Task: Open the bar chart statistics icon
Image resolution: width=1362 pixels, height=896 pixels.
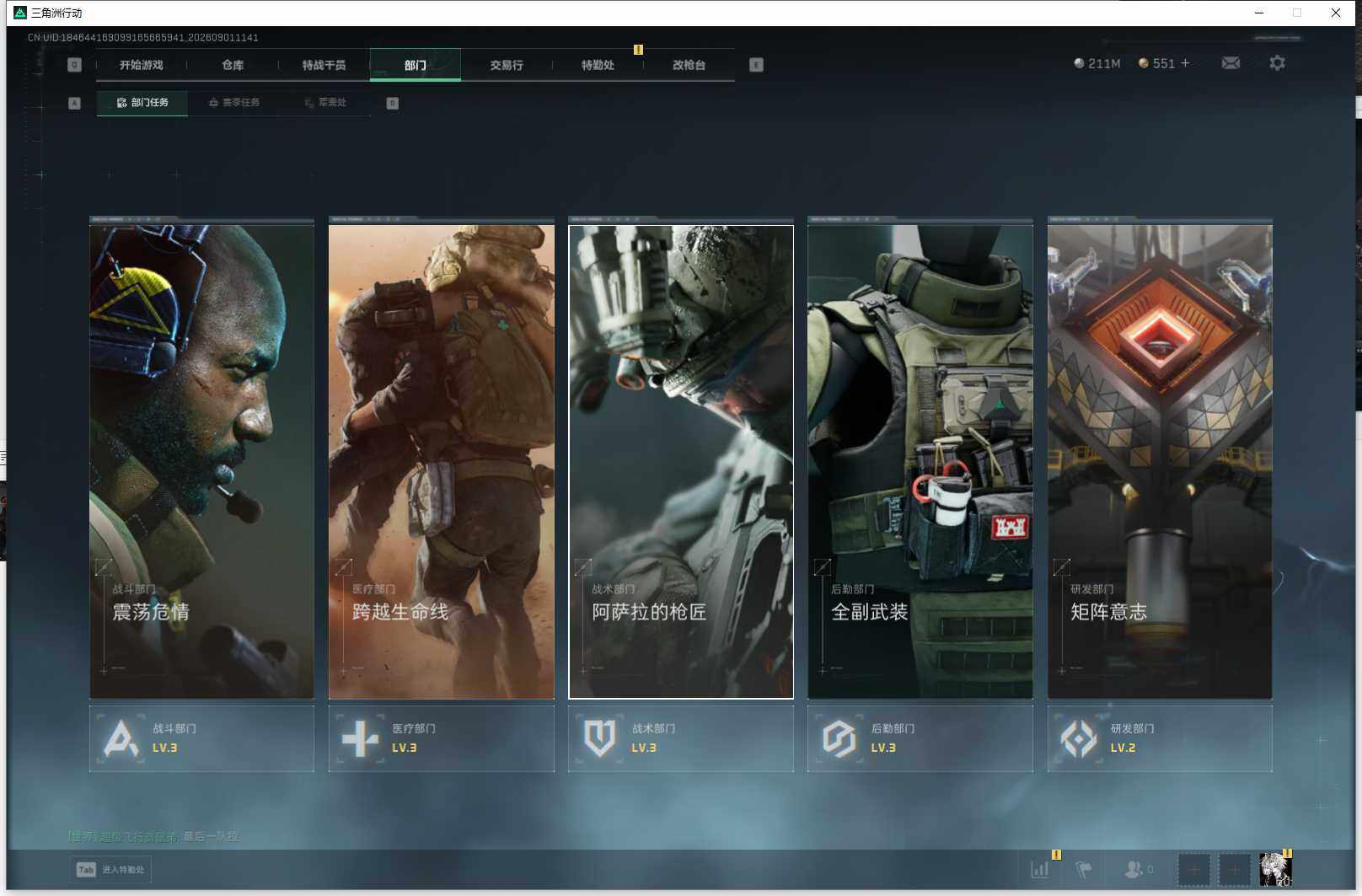Action: [x=1041, y=869]
